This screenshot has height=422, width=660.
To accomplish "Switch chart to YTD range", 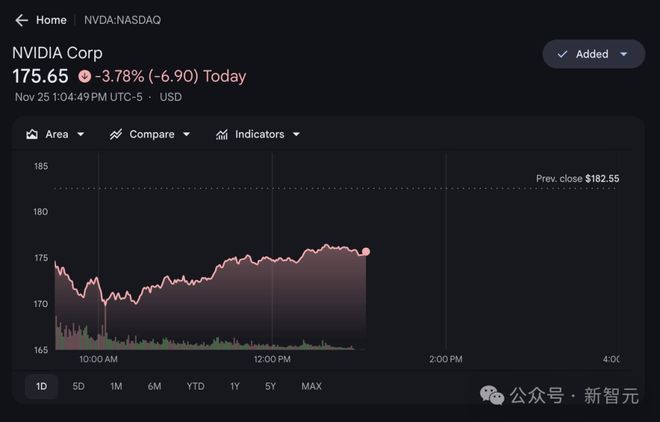I will pos(195,386).
